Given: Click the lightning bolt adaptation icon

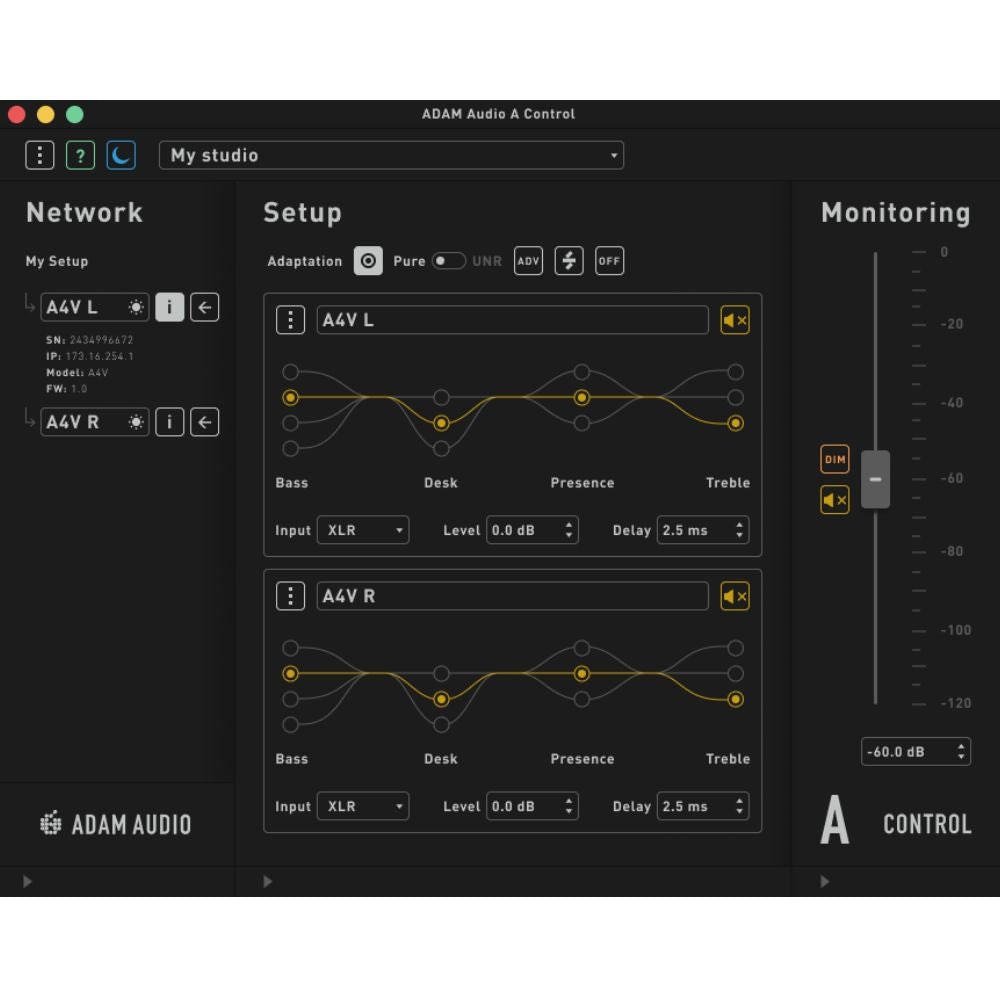Looking at the screenshot, I should (x=568, y=260).
